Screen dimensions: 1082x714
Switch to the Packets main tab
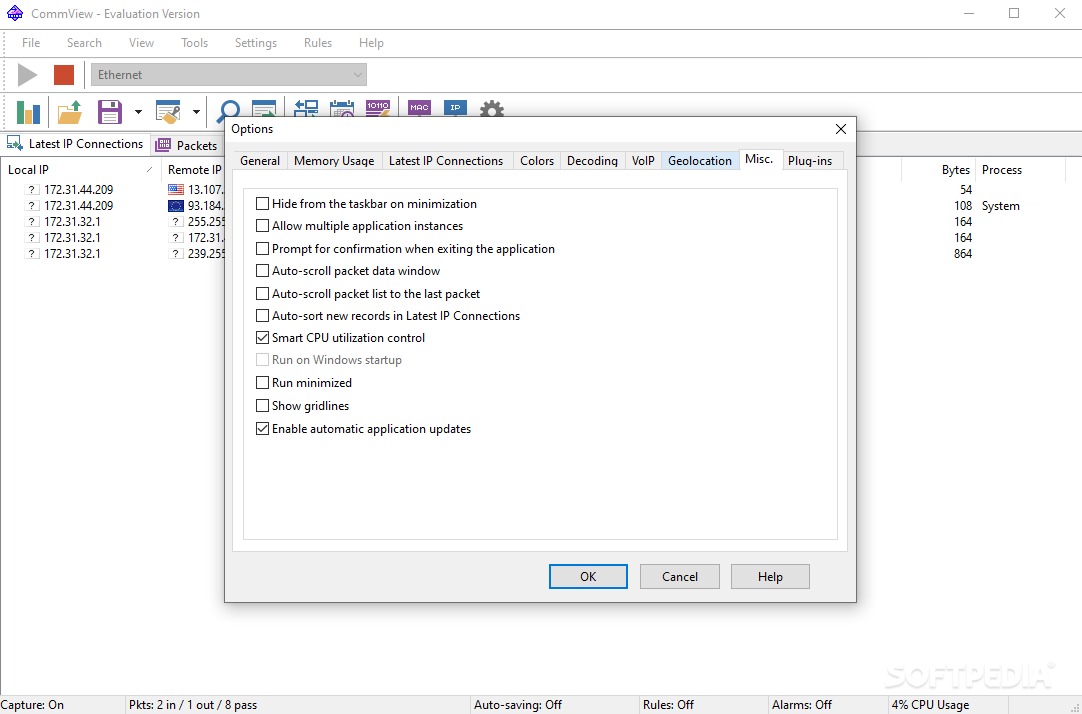coord(186,145)
